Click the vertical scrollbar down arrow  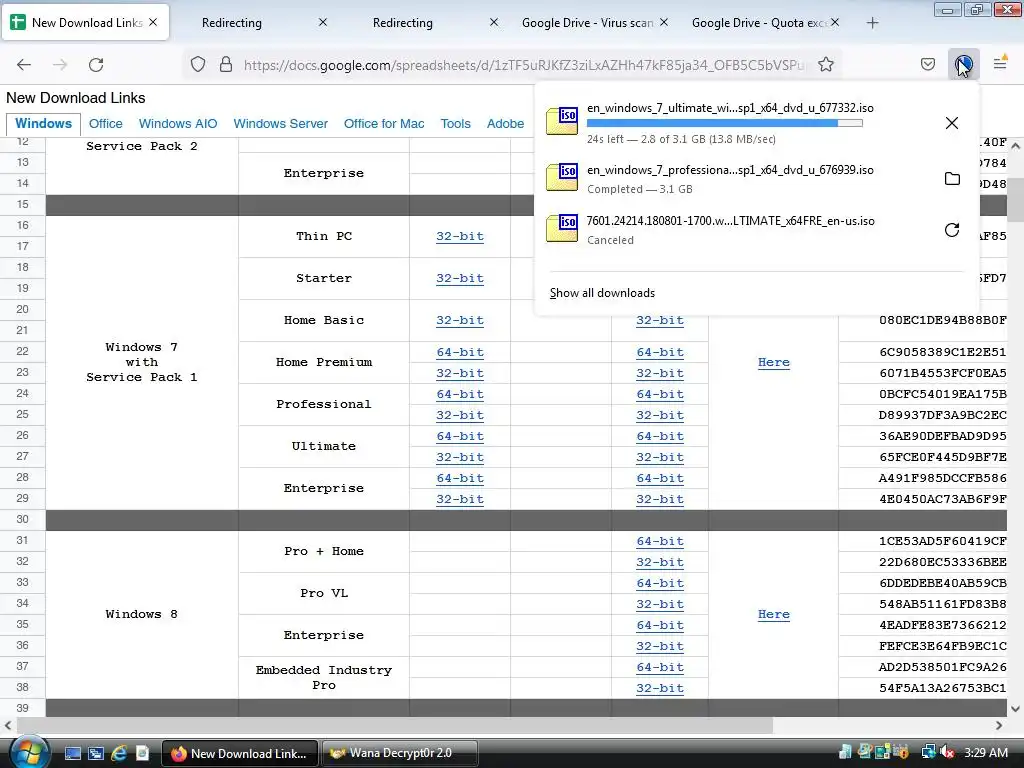point(1015,709)
